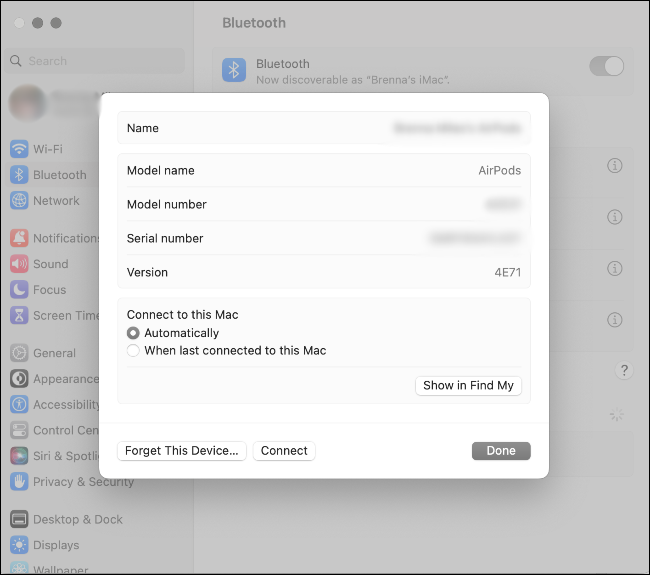Select the Automatically radio option
Image resolution: width=650 pixels, height=575 pixels.
pyautogui.click(x=133, y=333)
